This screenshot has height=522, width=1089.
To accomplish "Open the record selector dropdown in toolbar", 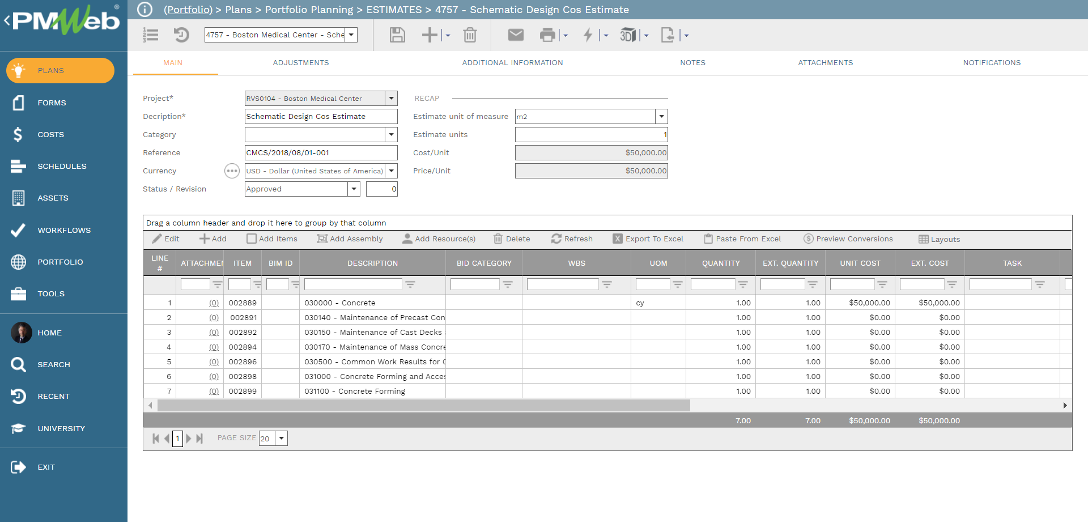I will pyautogui.click(x=351, y=35).
